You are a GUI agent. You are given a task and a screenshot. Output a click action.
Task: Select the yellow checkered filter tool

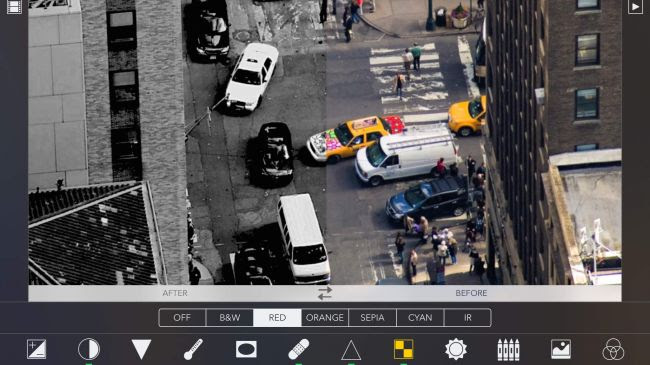pyautogui.click(x=403, y=349)
